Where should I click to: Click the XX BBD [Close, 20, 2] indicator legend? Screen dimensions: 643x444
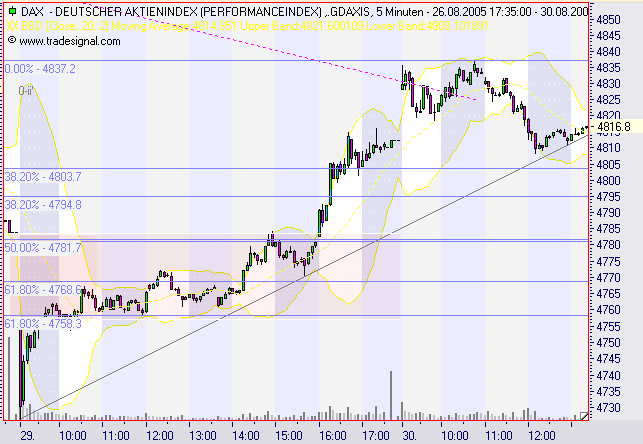pos(247,26)
